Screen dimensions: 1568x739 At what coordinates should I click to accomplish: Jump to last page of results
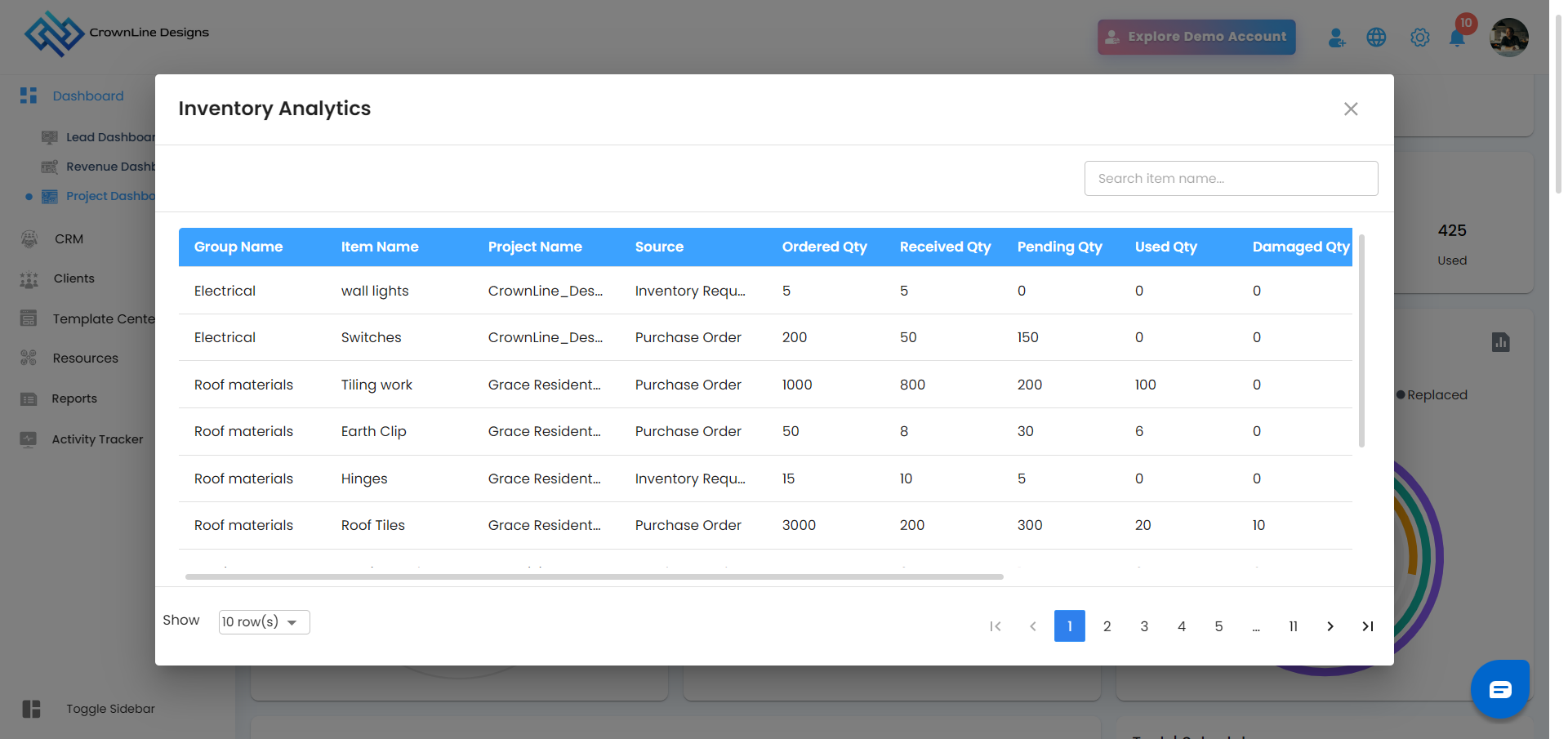point(1368,626)
